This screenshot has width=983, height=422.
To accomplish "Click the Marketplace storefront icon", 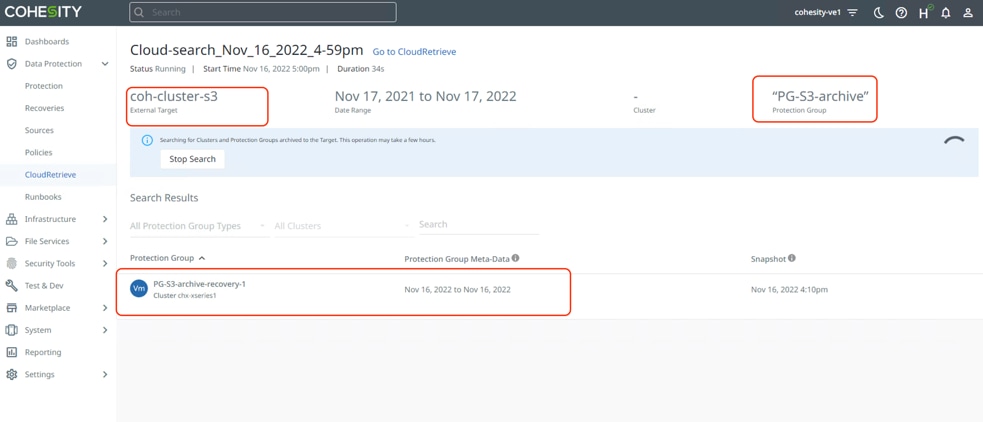I will 11,308.
